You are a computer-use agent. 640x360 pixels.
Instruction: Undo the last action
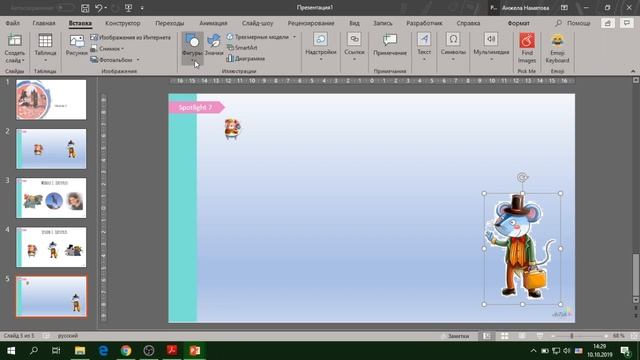99,8
